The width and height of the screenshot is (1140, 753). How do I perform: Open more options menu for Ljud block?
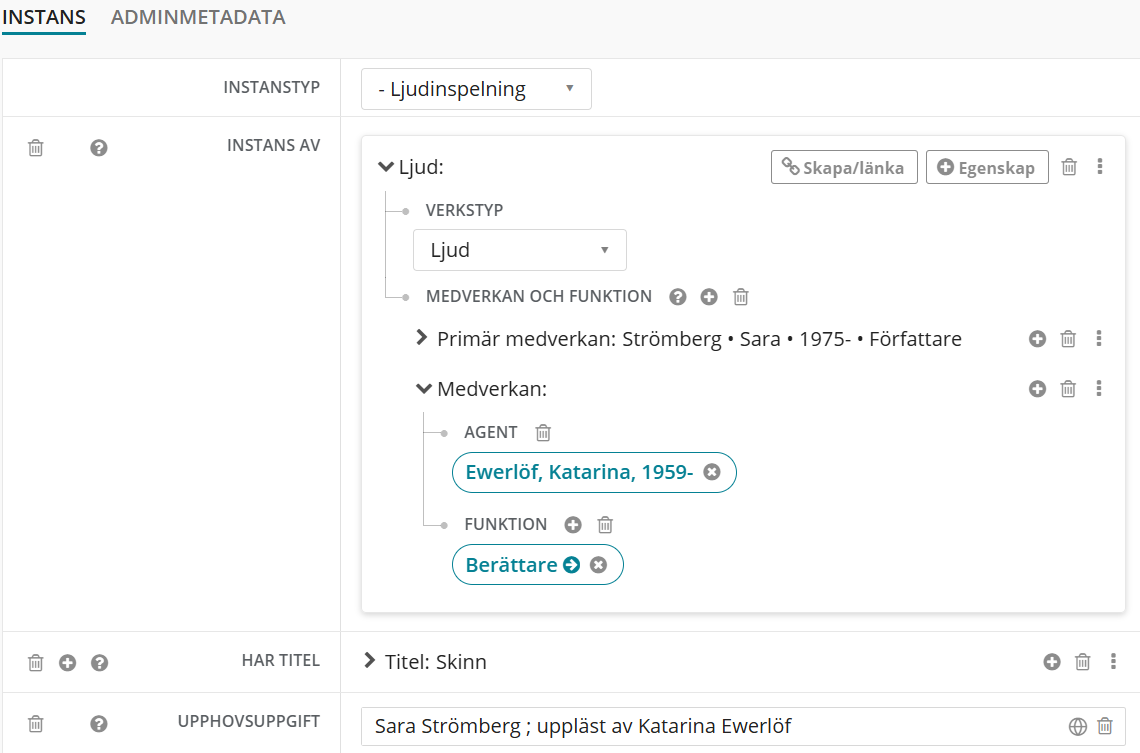(x=1100, y=167)
